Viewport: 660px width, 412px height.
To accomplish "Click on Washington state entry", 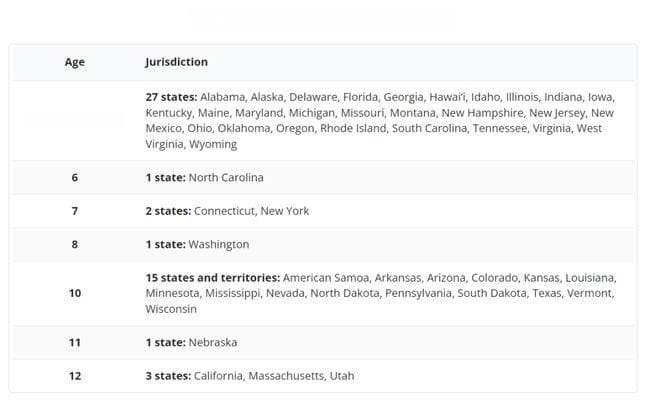I will pyautogui.click(x=219, y=245).
